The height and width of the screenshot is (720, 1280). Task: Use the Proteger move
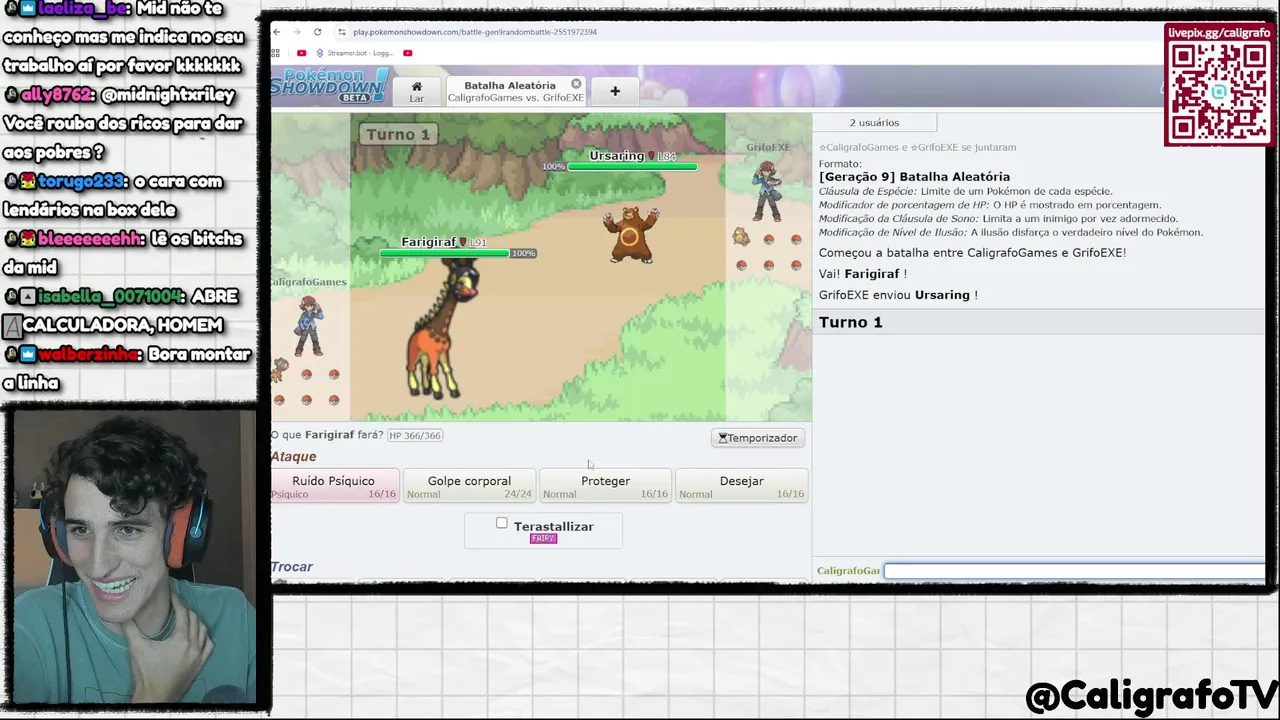coord(605,486)
